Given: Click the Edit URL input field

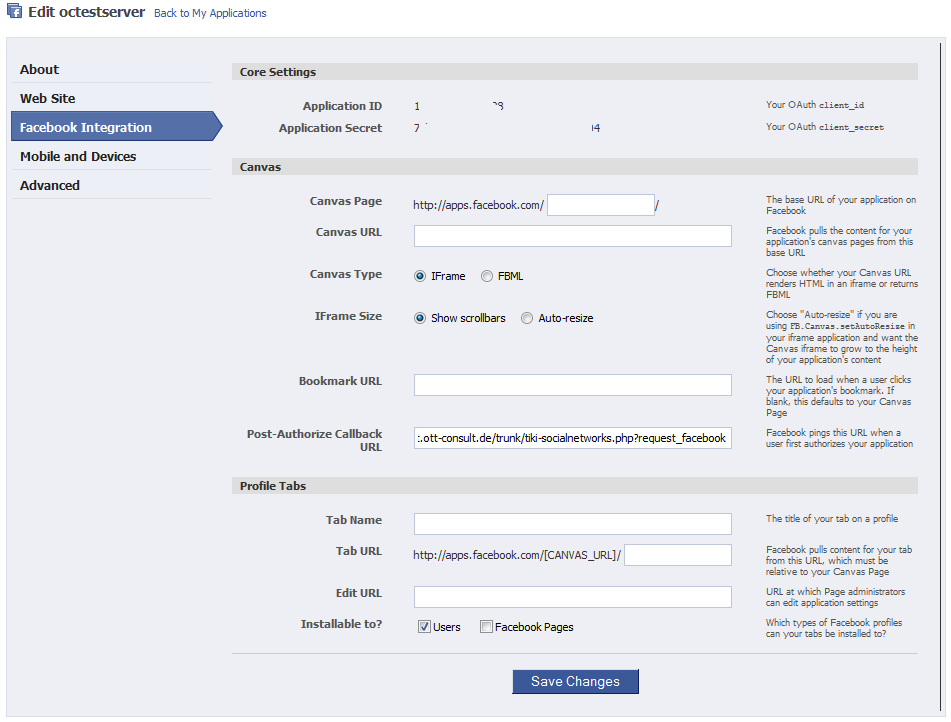Looking at the screenshot, I should [x=572, y=597].
